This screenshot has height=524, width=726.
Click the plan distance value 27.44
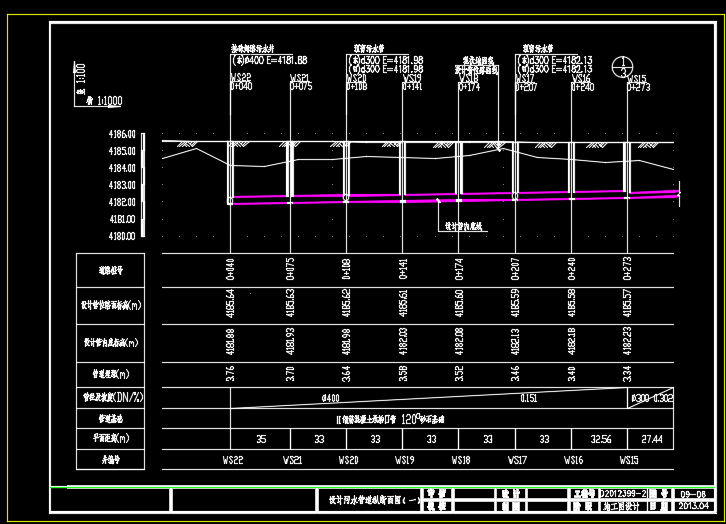click(x=652, y=439)
